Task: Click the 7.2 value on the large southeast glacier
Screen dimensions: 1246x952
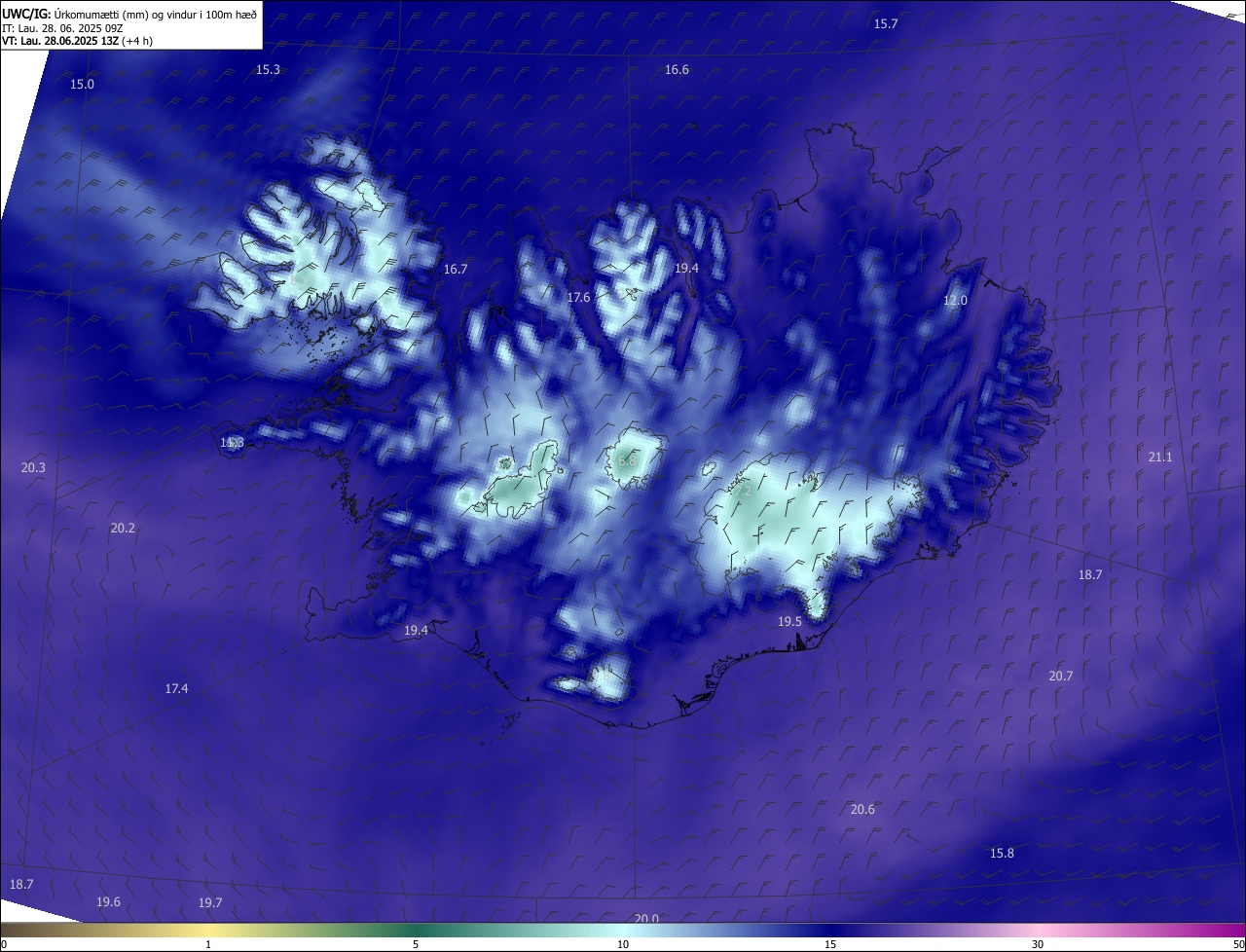Action: (742, 493)
